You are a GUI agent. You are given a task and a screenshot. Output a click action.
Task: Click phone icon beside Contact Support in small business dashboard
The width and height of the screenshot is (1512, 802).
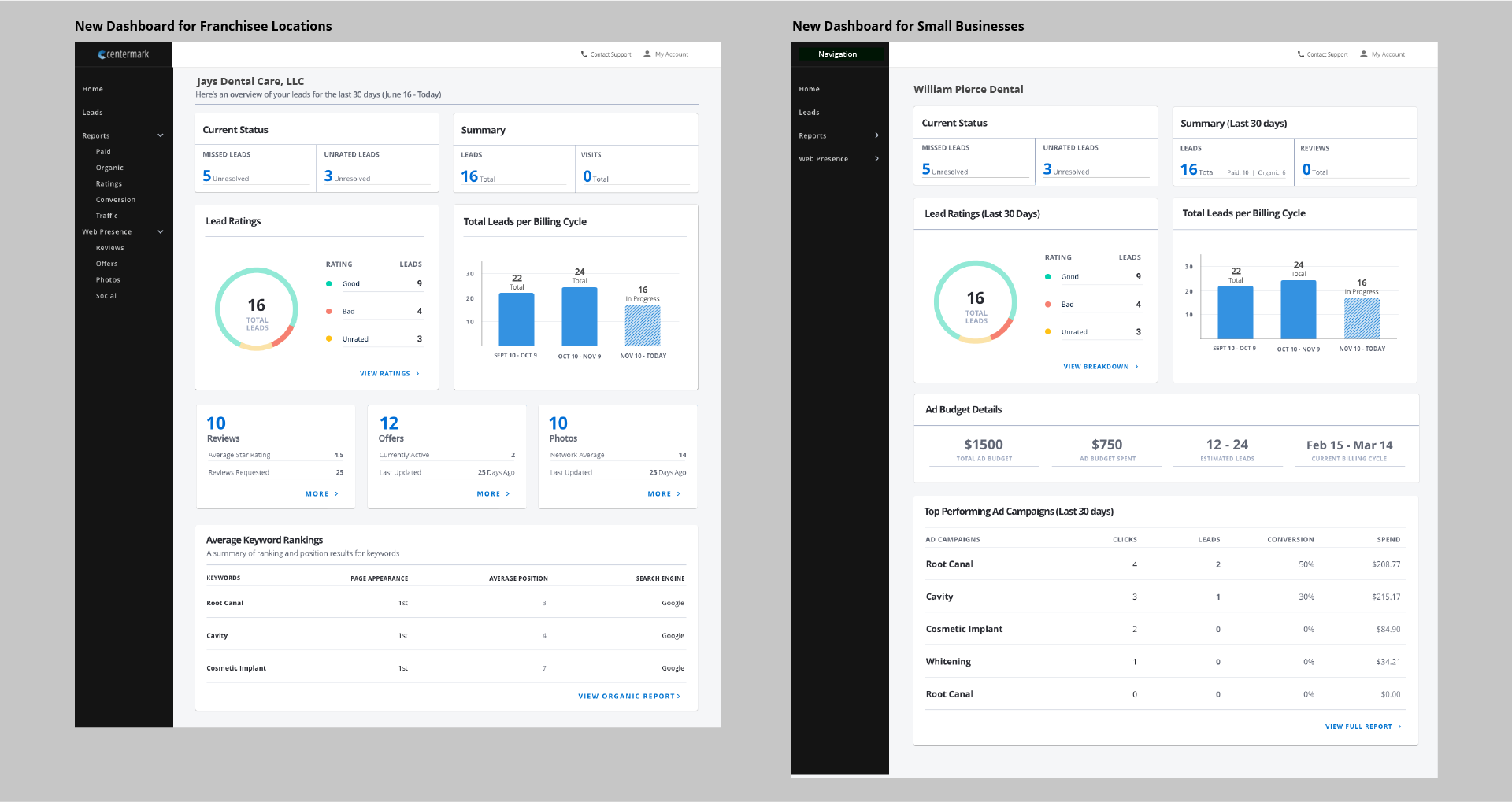click(x=1301, y=54)
